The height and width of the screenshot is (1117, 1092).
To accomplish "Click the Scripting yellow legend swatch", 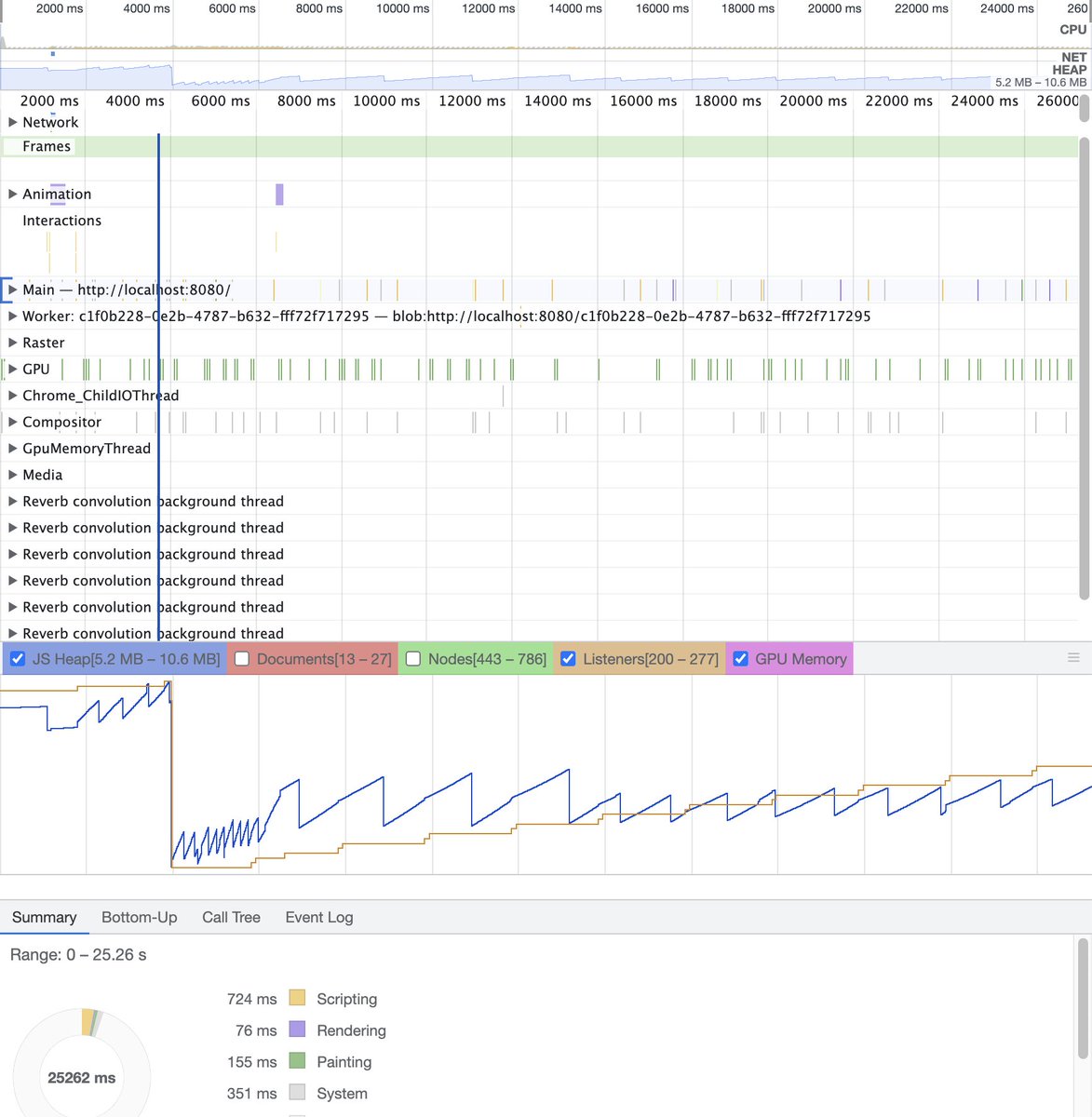I will (297, 998).
